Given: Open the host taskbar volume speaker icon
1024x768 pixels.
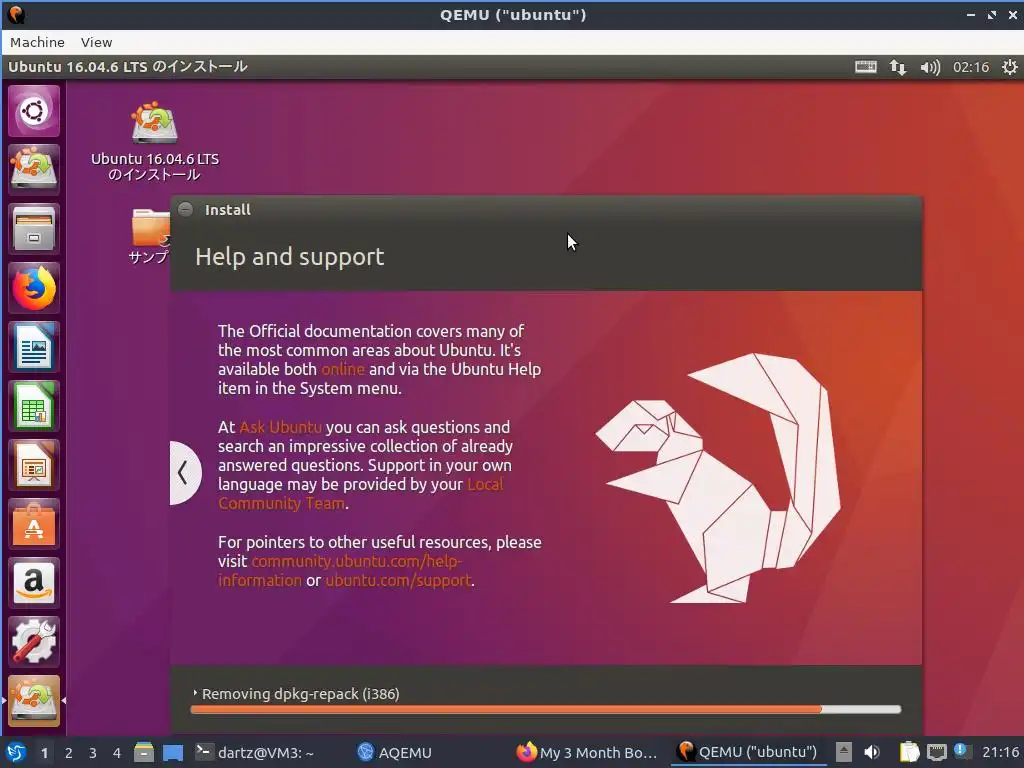Looking at the screenshot, I should 872,752.
